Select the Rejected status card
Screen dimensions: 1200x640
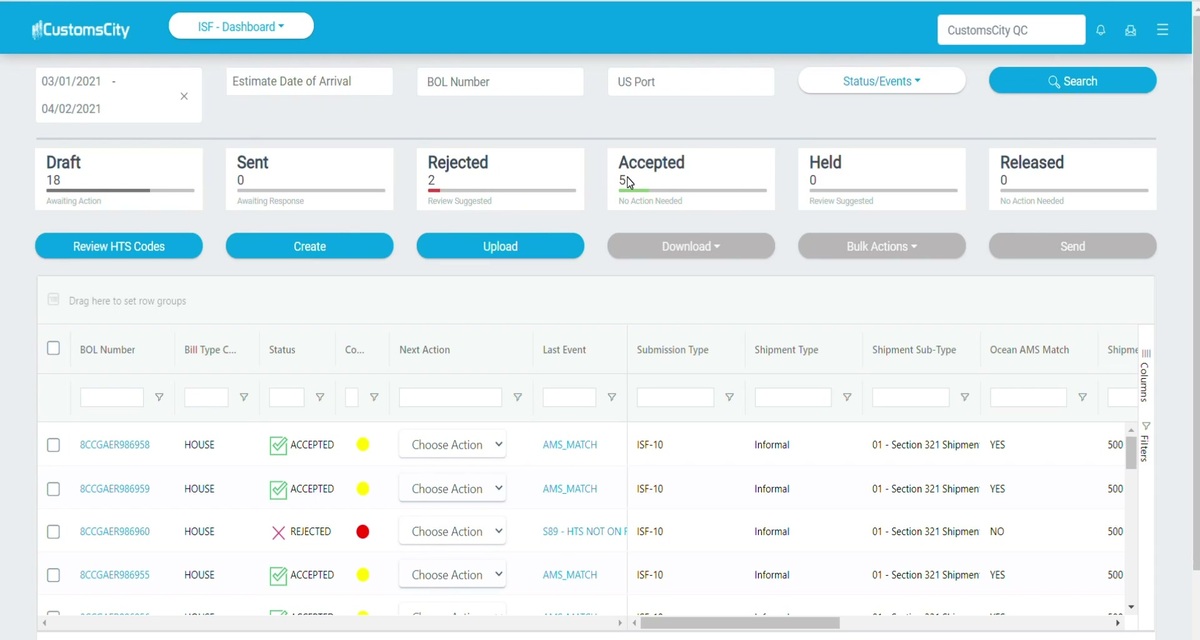500,180
